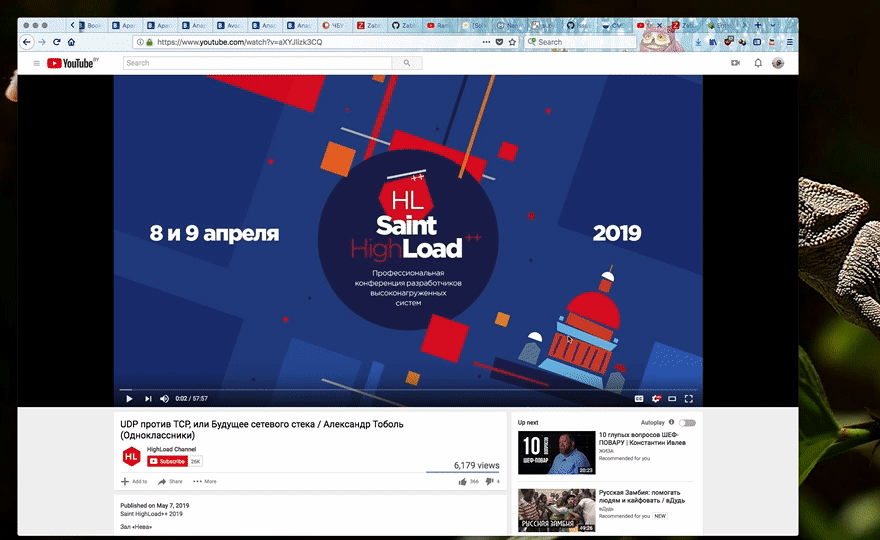Image resolution: width=880 pixels, height=540 pixels.
Task: Click the video progress bar
Action: tap(408, 389)
